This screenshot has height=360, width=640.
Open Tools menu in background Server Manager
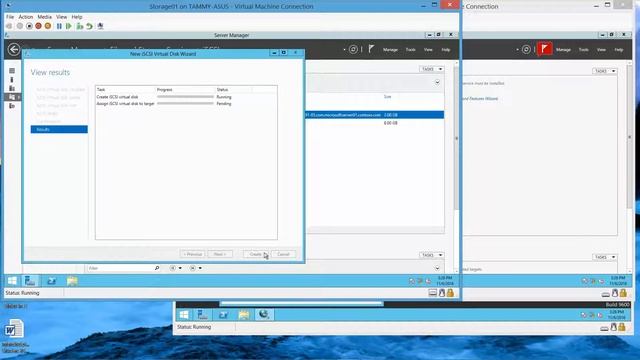(x=584, y=49)
